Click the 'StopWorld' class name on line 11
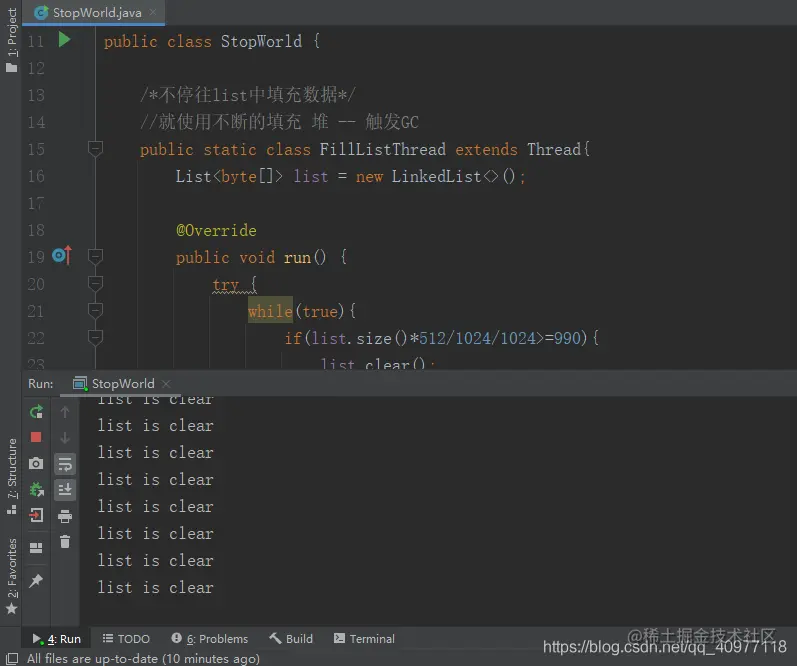797x666 pixels. click(x=261, y=41)
